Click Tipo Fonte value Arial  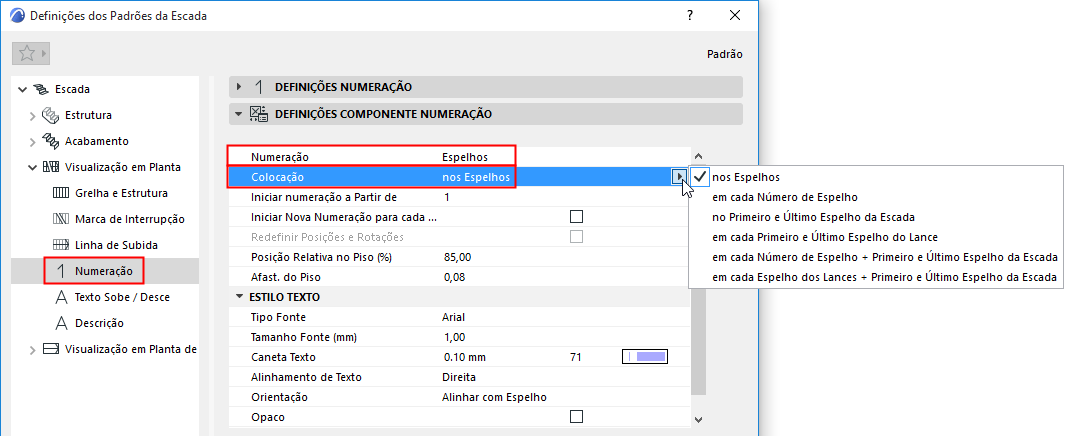[453, 316]
